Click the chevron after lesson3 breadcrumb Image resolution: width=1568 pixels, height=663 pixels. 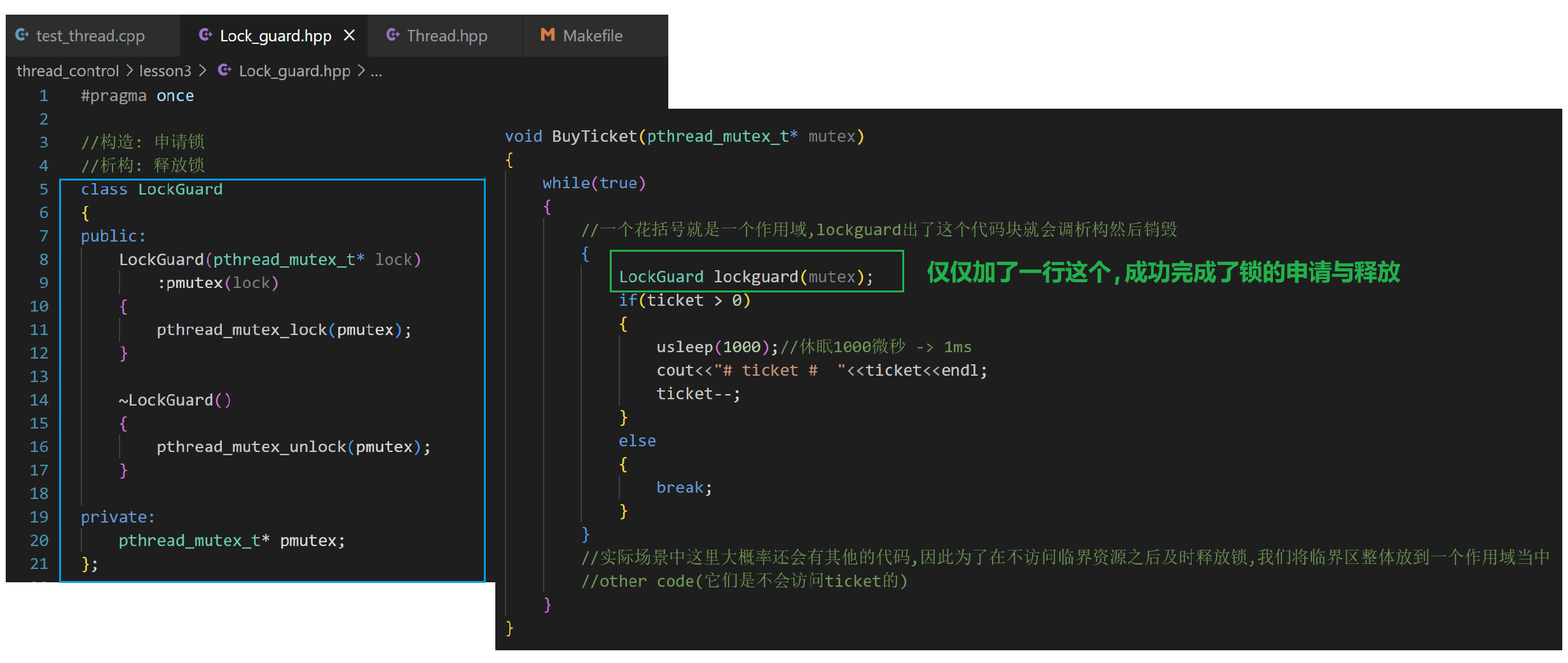[203, 71]
